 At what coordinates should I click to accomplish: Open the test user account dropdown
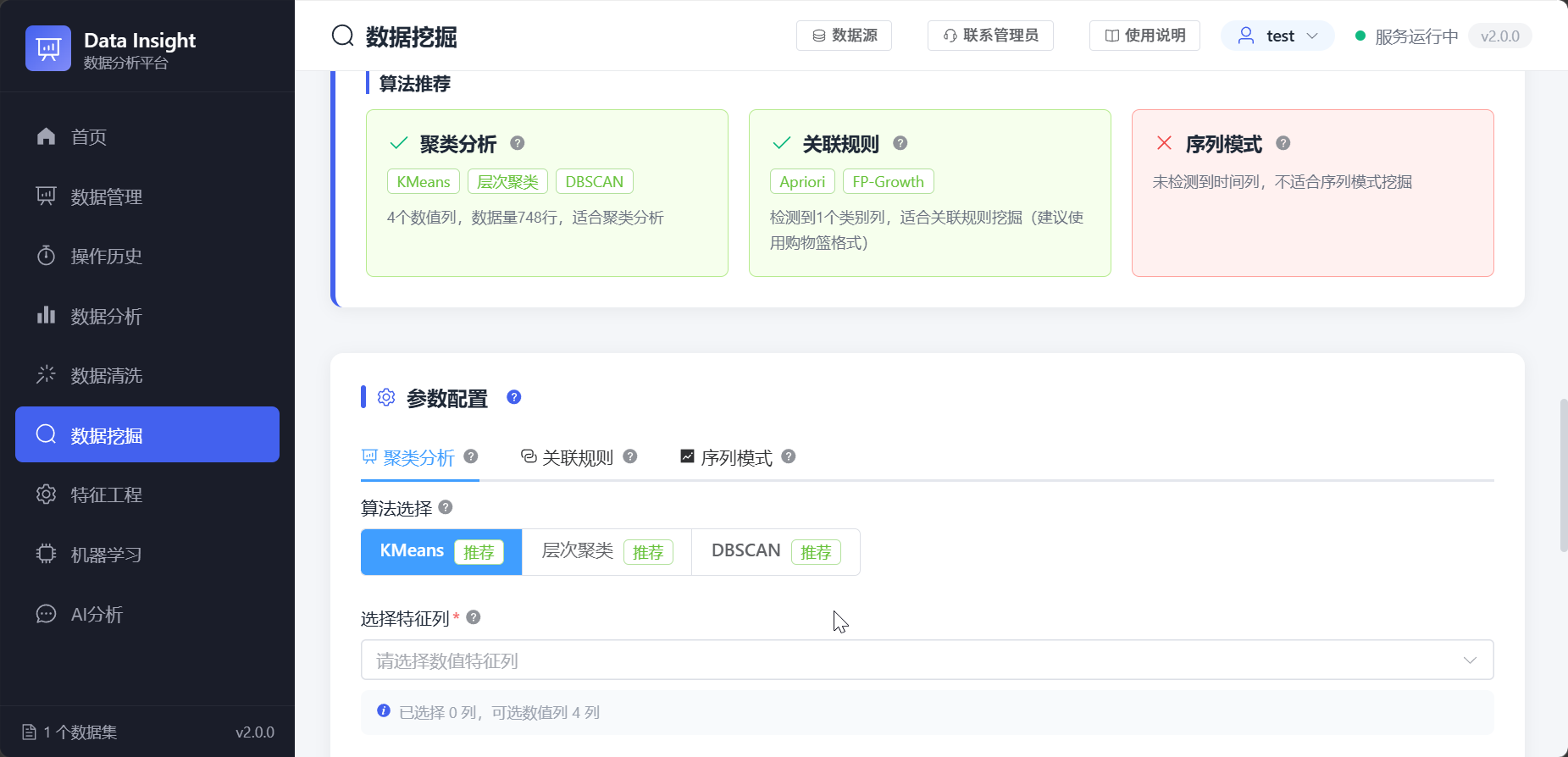point(1277,36)
